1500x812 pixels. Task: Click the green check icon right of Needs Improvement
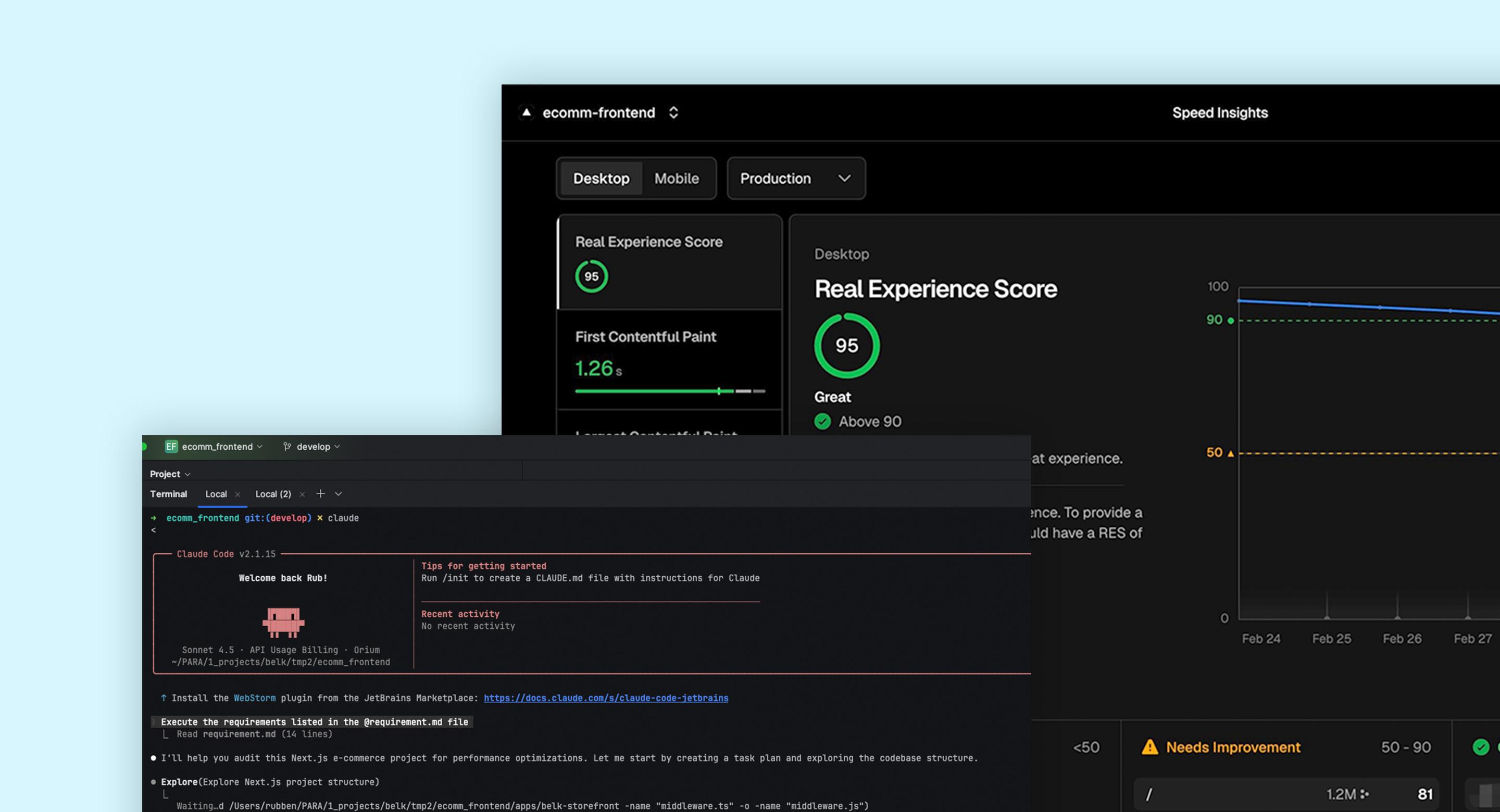1481,747
